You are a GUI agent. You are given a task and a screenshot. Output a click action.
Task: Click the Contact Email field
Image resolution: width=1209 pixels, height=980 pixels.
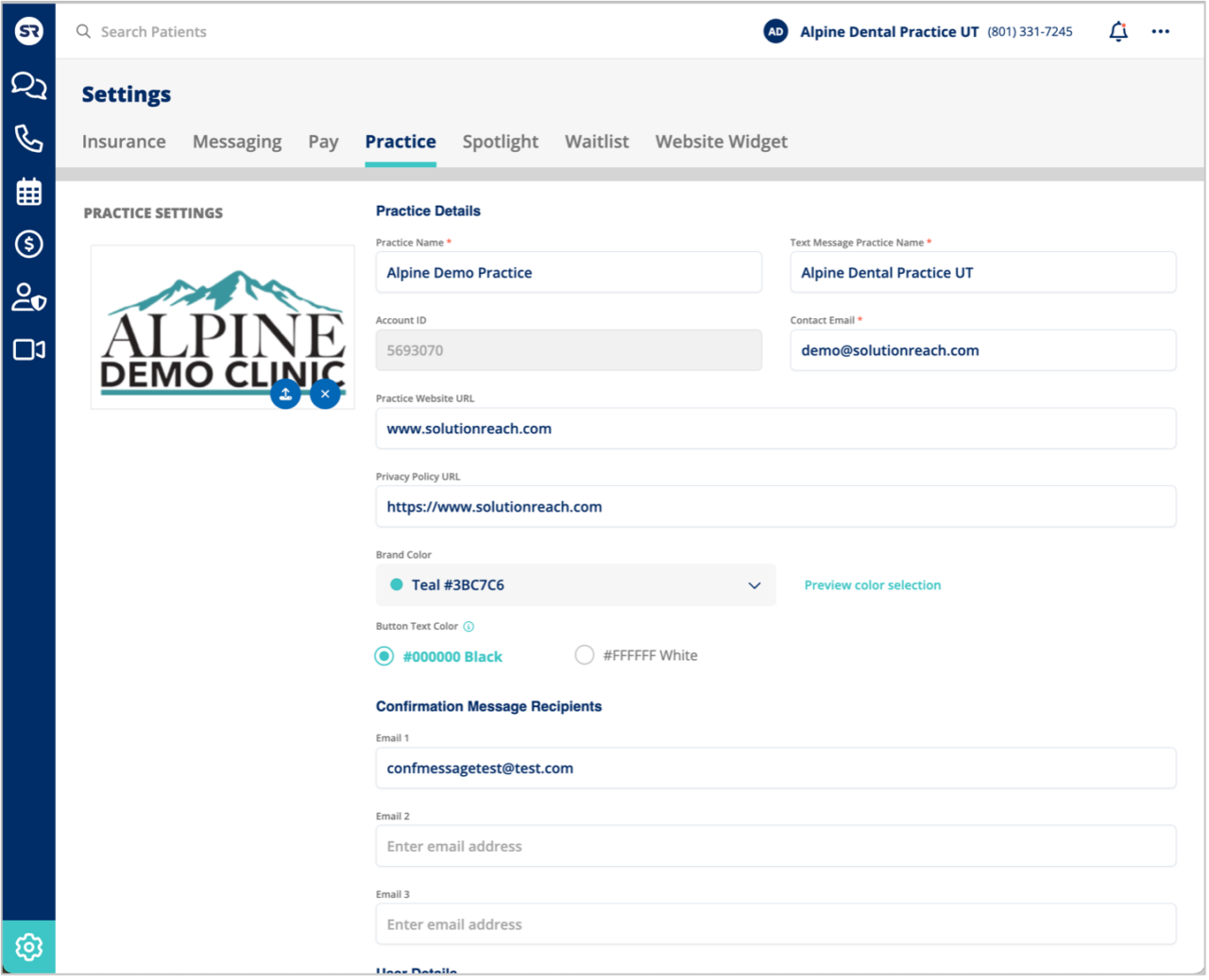coord(983,350)
